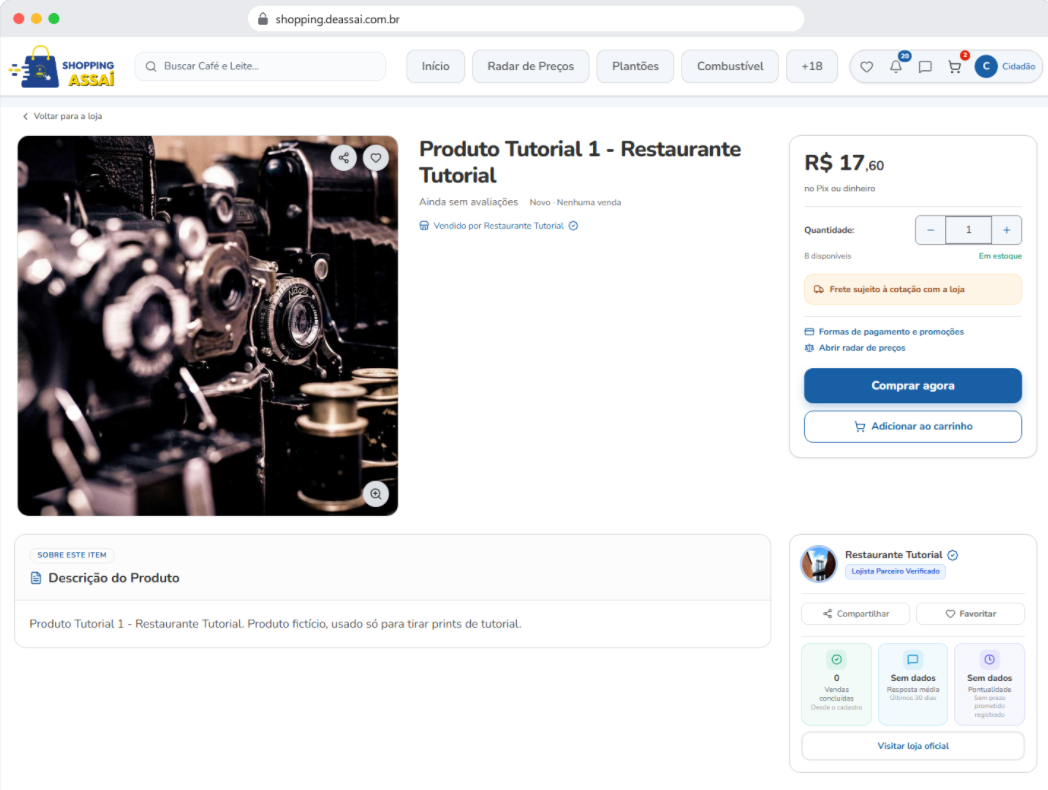Screen dimensions: 1048x790
Task: Open the shopping cart icon
Action: [954, 67]
